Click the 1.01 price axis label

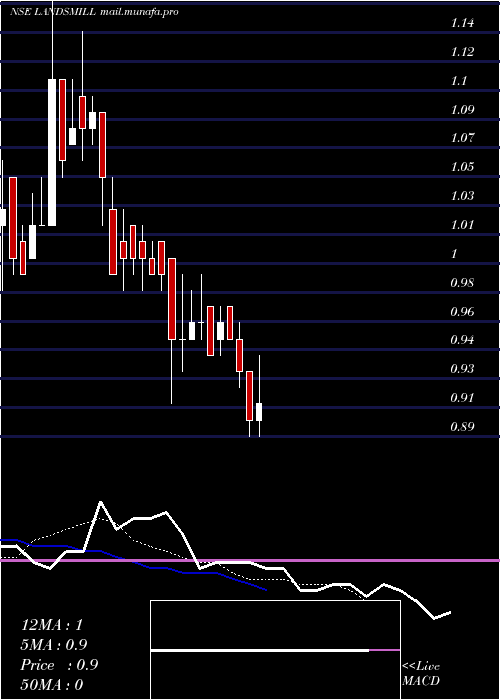coord(462,225)
